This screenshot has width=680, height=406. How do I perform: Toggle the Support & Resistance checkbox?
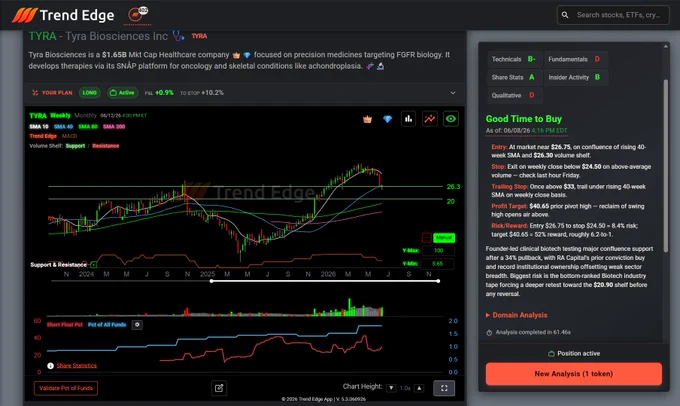pos(94,265)
